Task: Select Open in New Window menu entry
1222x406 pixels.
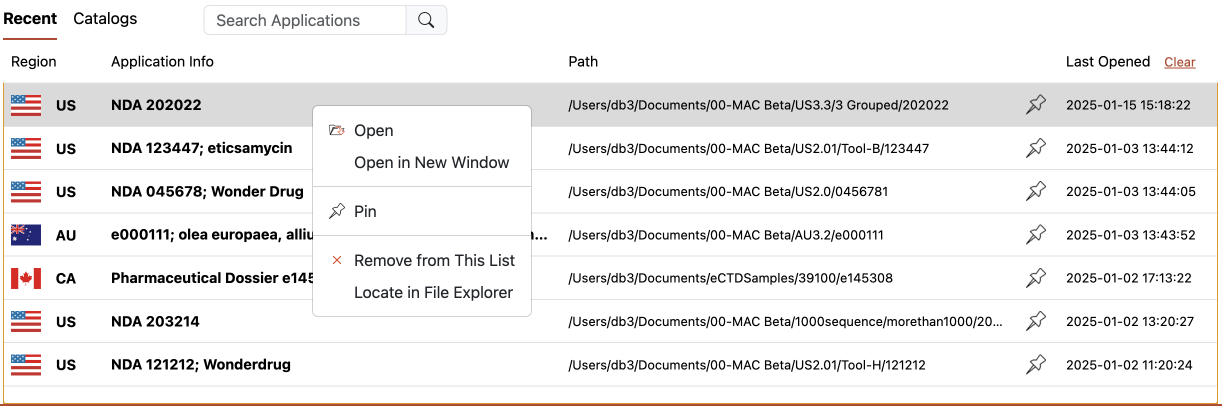Action: tap(431, 162)
